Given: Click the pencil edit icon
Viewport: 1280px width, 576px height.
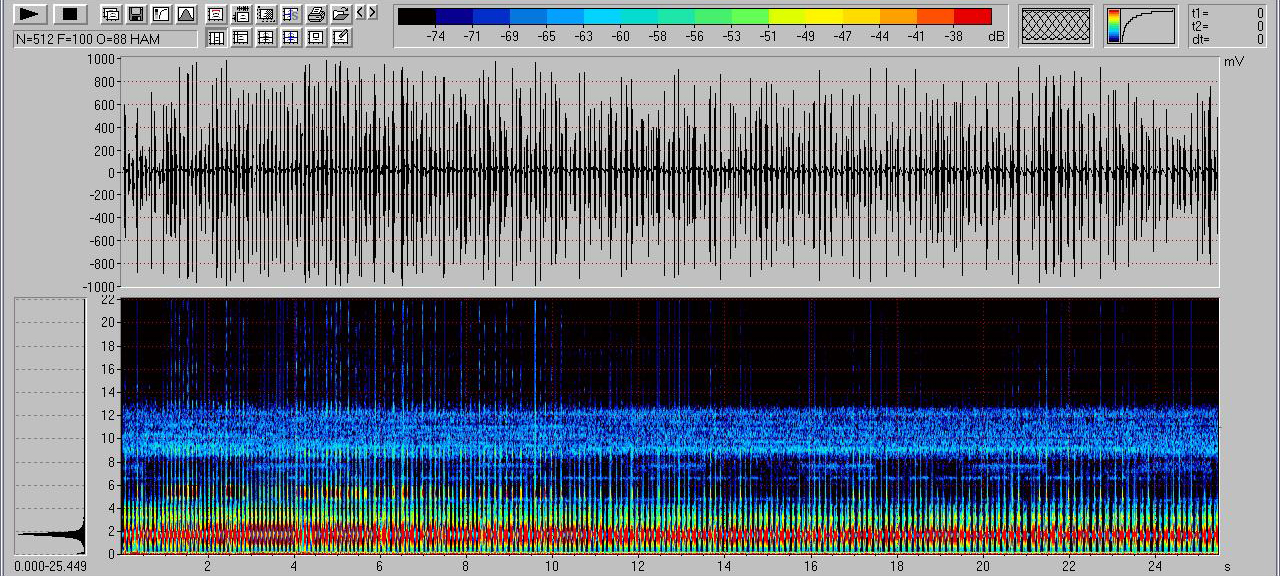Looking at the screenshot, I should [x=340, y=38].
